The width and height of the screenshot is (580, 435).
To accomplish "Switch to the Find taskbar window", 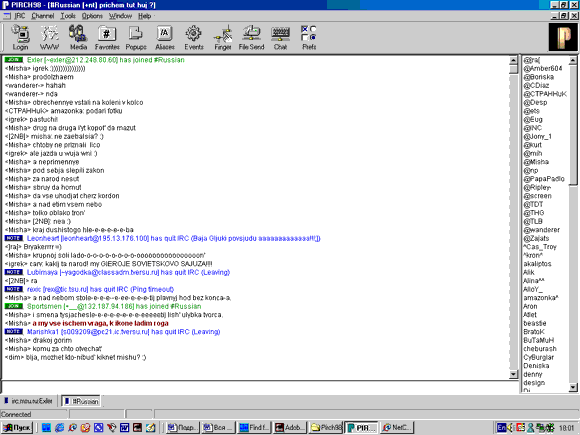I will click(253, 428).
